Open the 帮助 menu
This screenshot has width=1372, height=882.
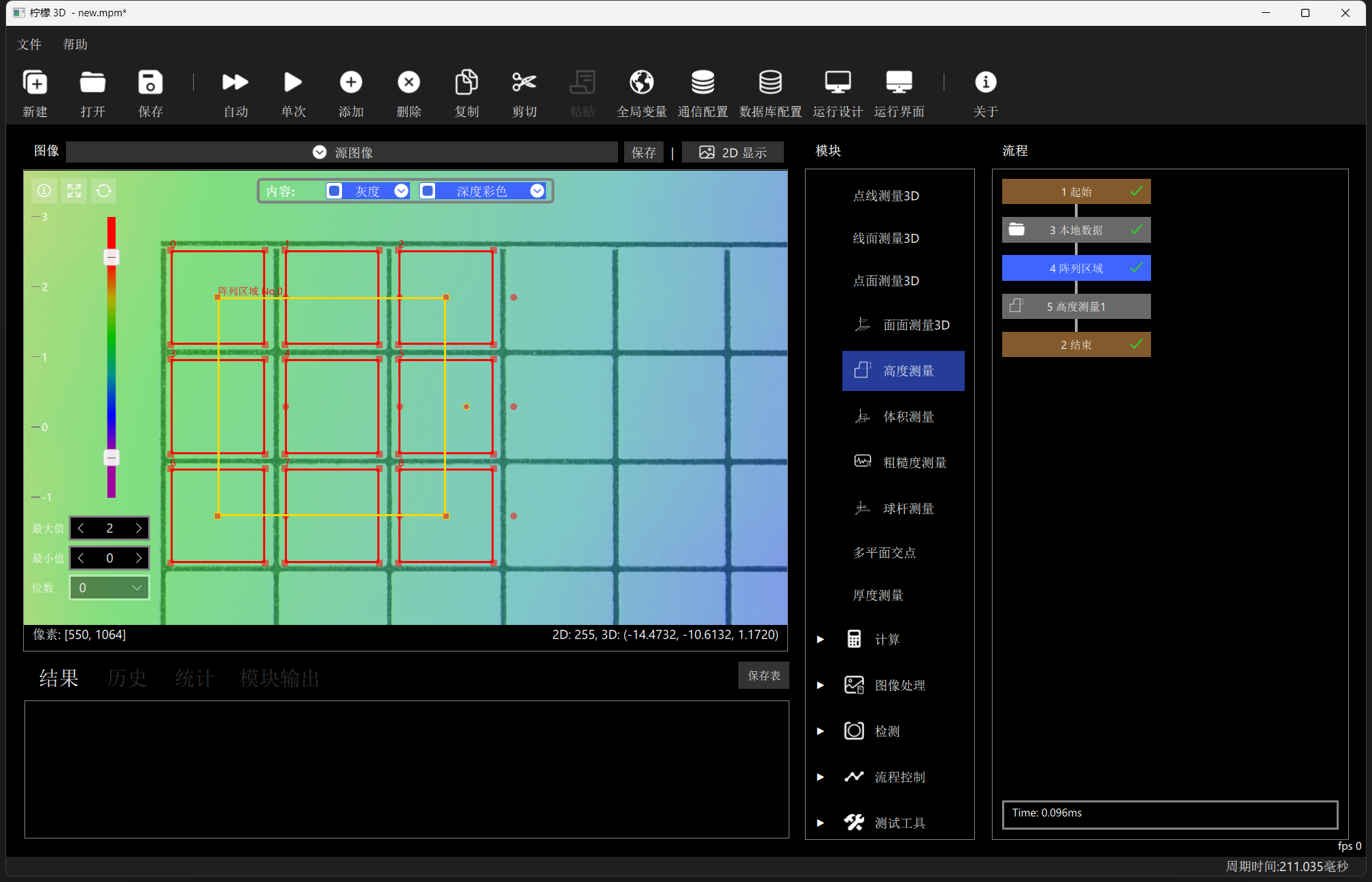click(x=75, y=44)
